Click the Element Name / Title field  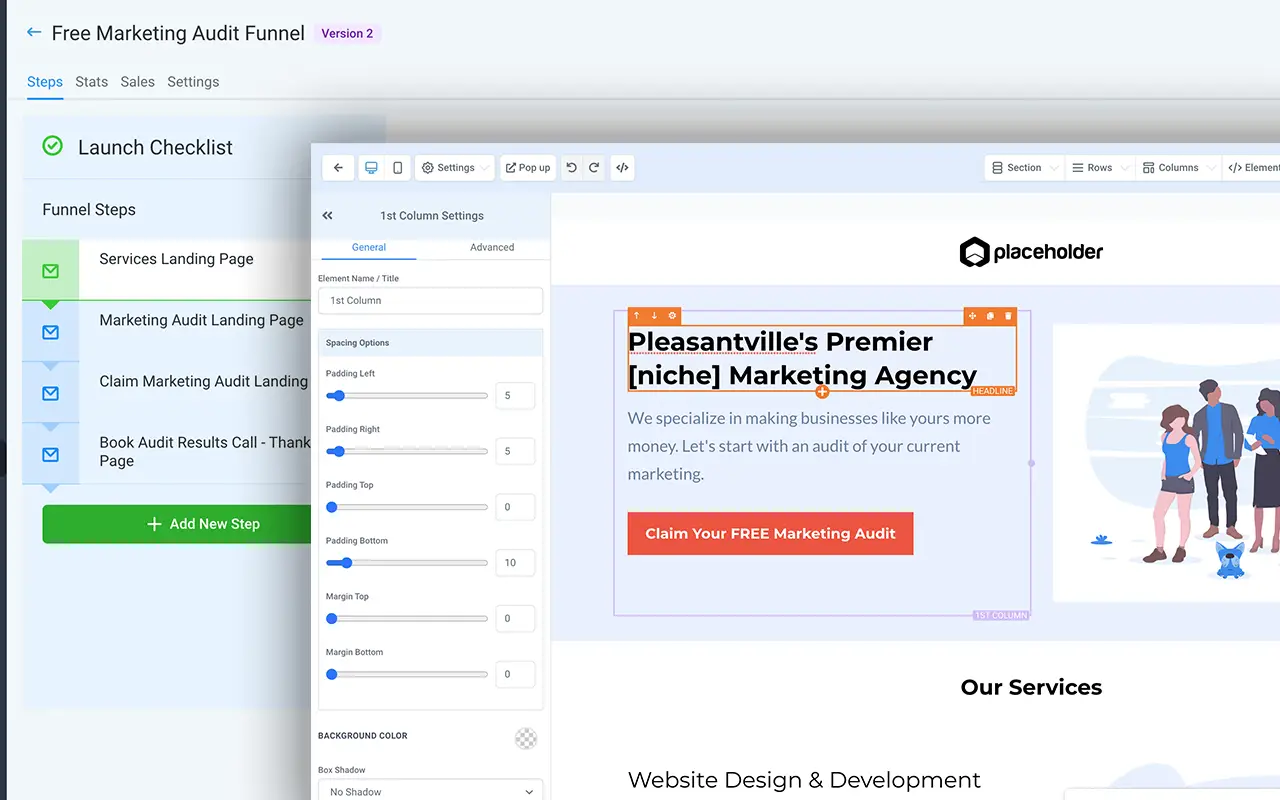click(431, 300)
